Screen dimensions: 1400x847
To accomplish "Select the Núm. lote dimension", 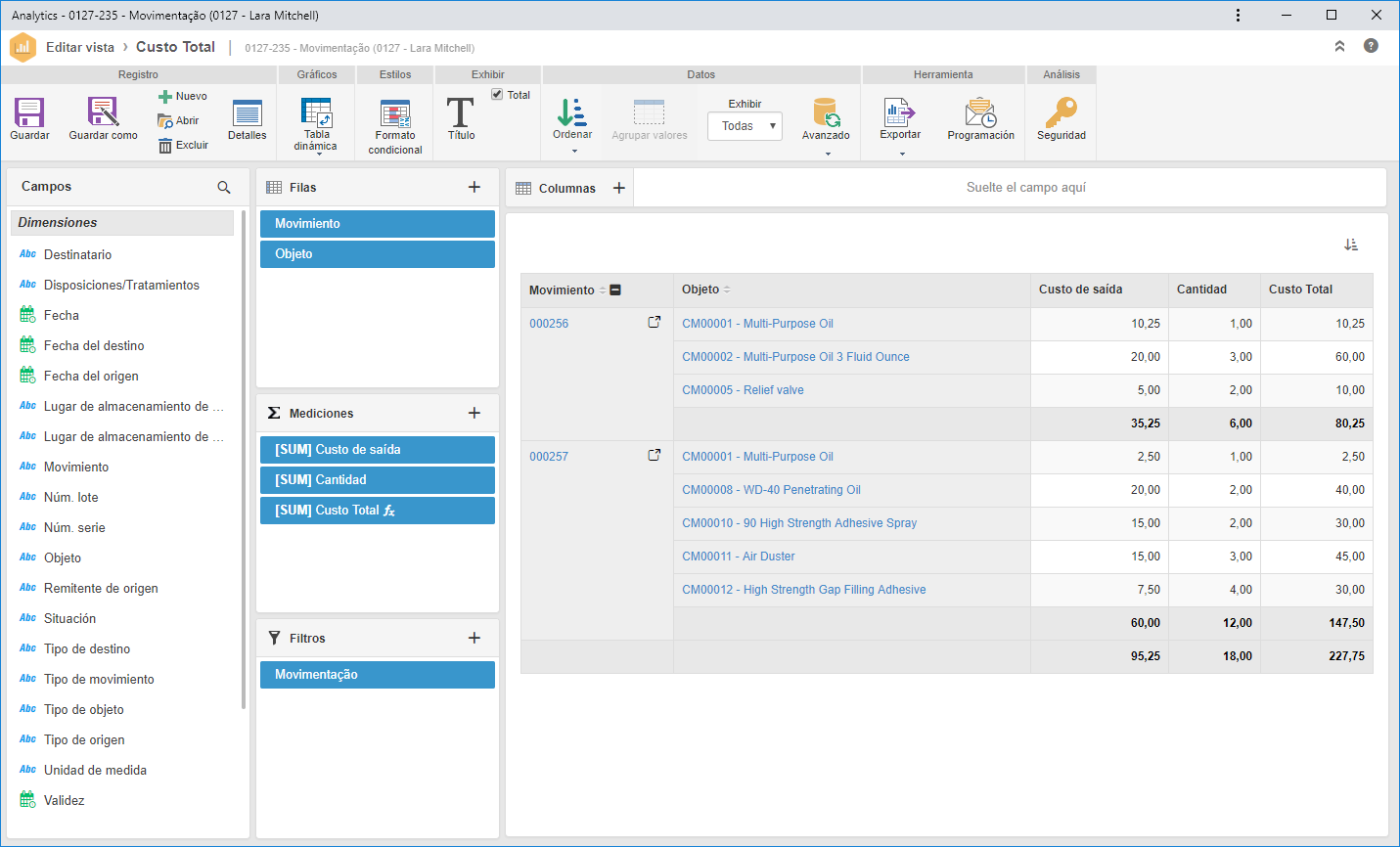I will pyautogui.click(x=70, y=497).
